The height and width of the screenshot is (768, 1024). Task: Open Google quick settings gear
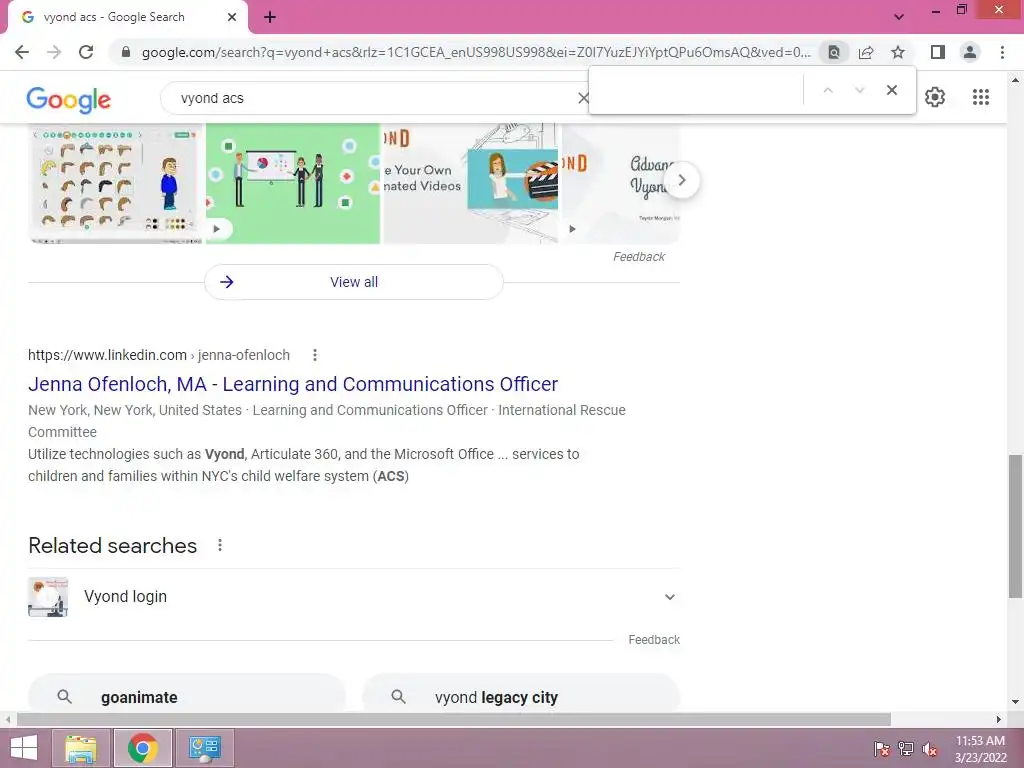(x=935, y=97)
